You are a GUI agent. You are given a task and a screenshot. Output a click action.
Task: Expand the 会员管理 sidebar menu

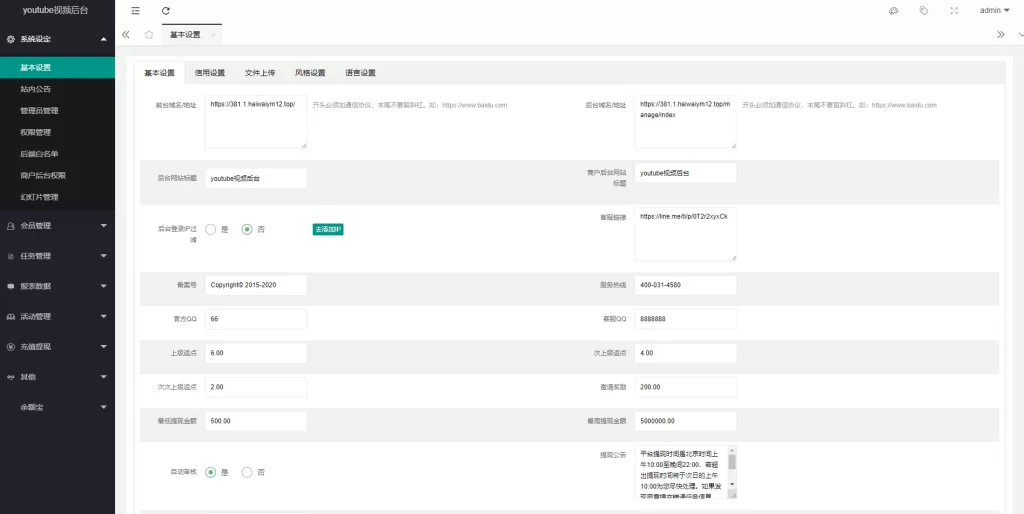click(57, 226)
